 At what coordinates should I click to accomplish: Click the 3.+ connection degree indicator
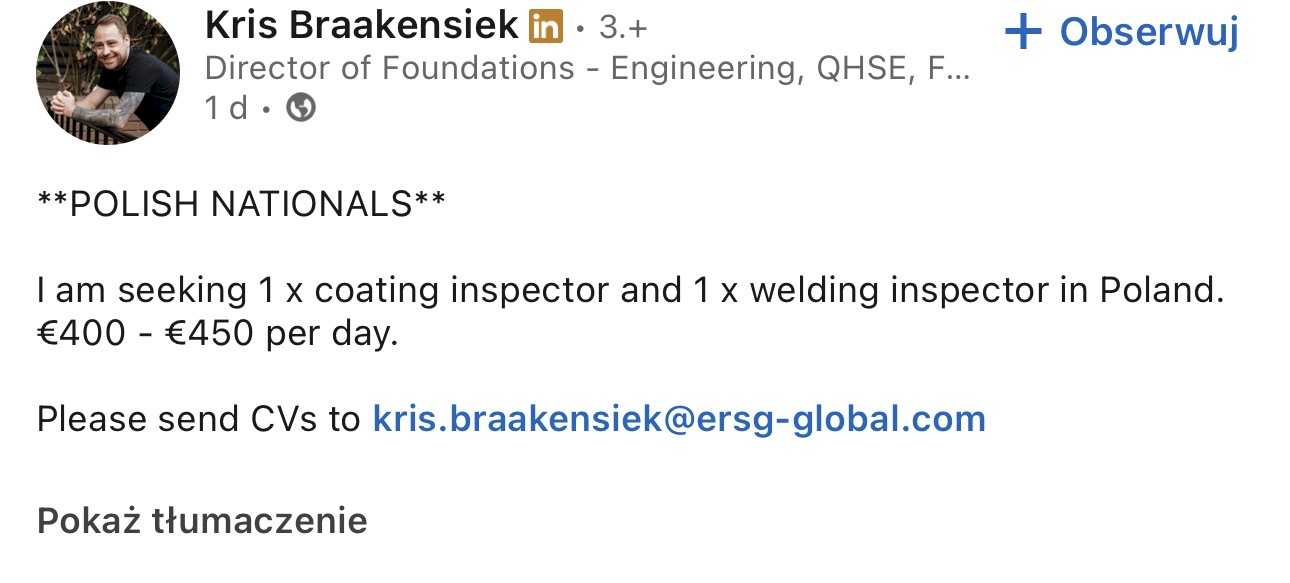click(x=623, y=28)
